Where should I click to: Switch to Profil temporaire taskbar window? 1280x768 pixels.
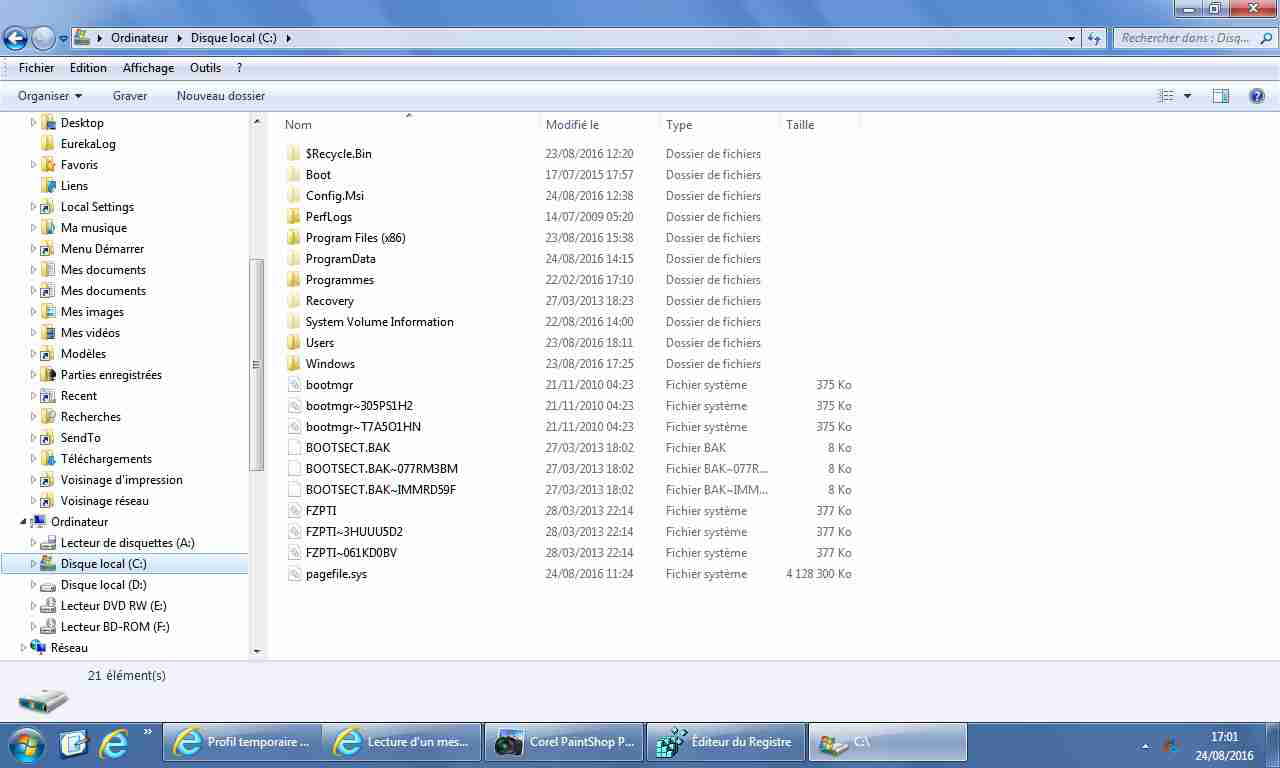pyautogui.click(x=241, y=742)
